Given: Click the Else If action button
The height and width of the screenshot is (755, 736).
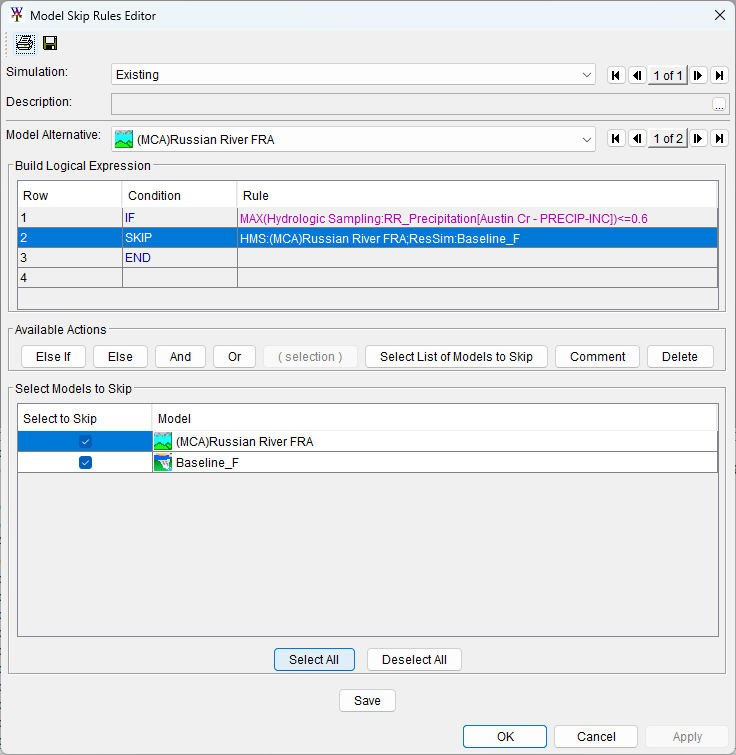Looking at the screenshot, I should 53,357.
